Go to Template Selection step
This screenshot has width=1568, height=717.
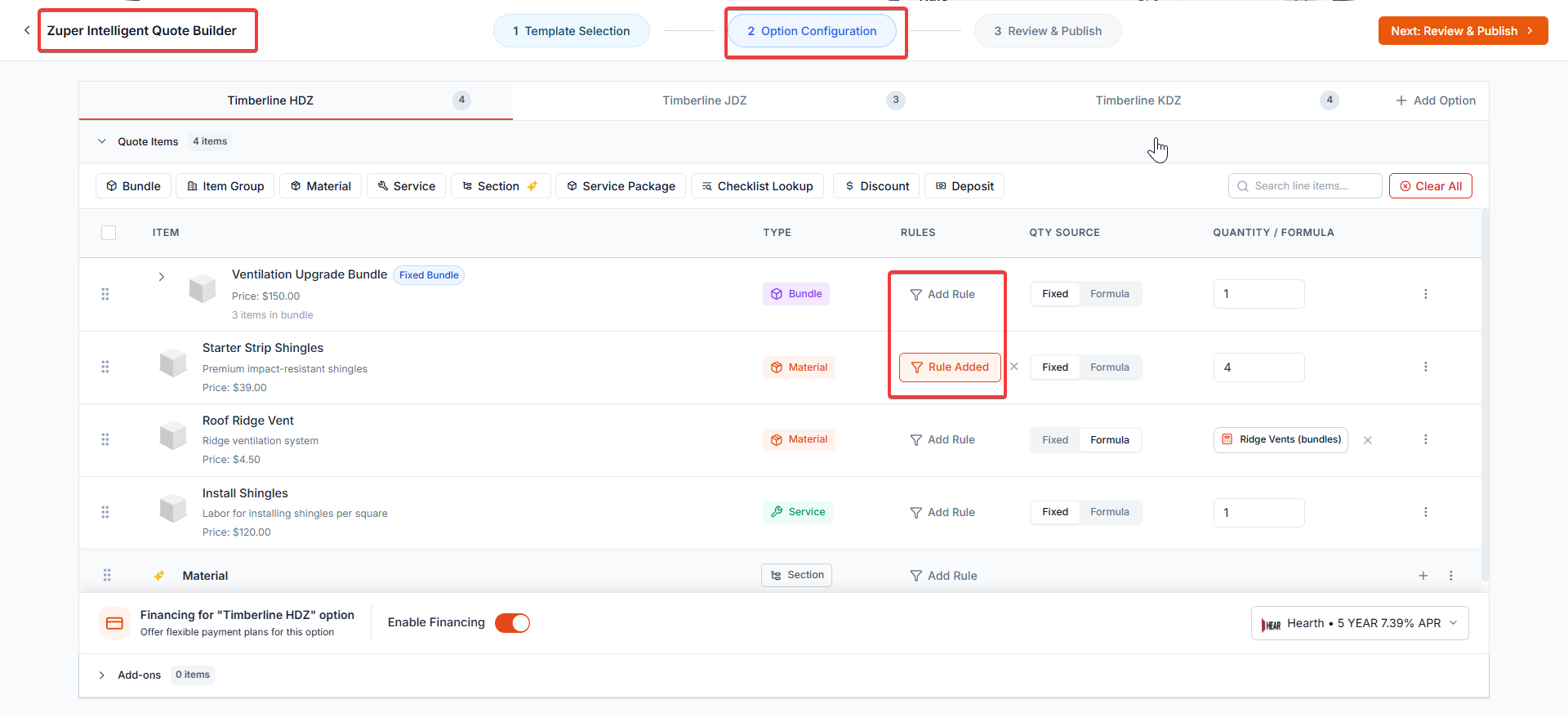[572, 31]
